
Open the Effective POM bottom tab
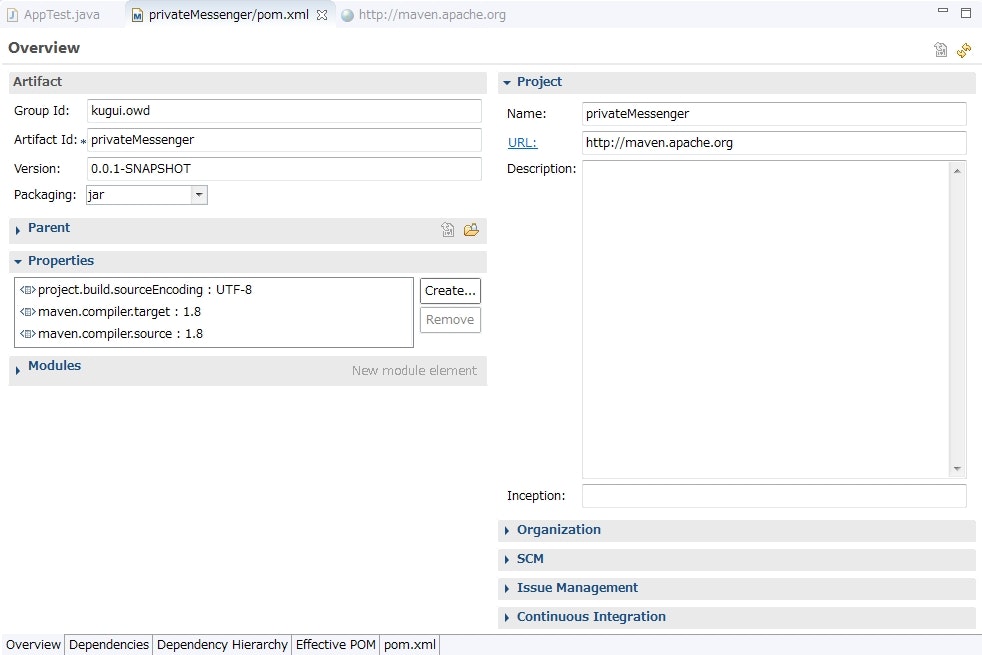pos(336,644)
